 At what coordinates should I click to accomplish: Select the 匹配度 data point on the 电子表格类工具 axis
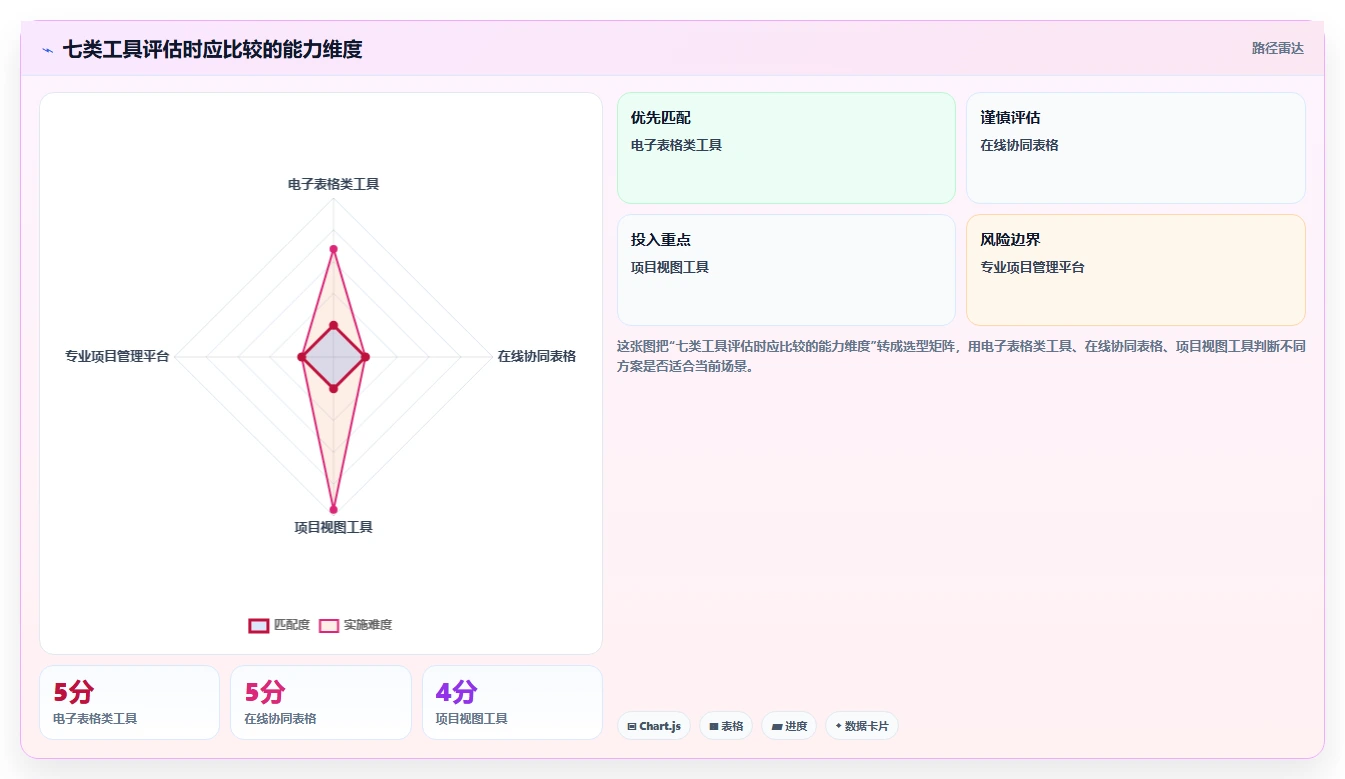click(x=333, y=325)
